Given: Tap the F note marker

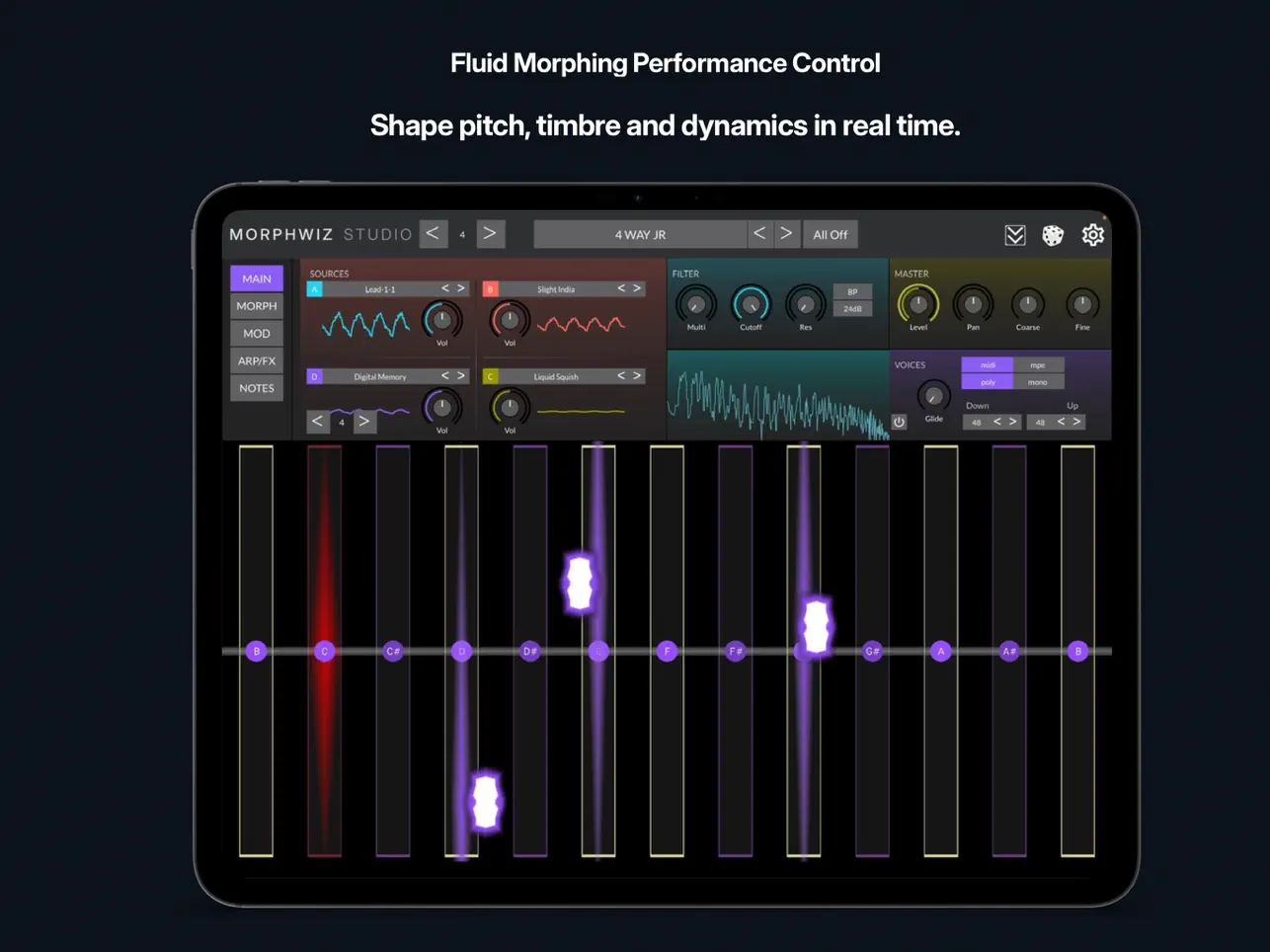Looking at the screenshot, I should coord(667,651).
